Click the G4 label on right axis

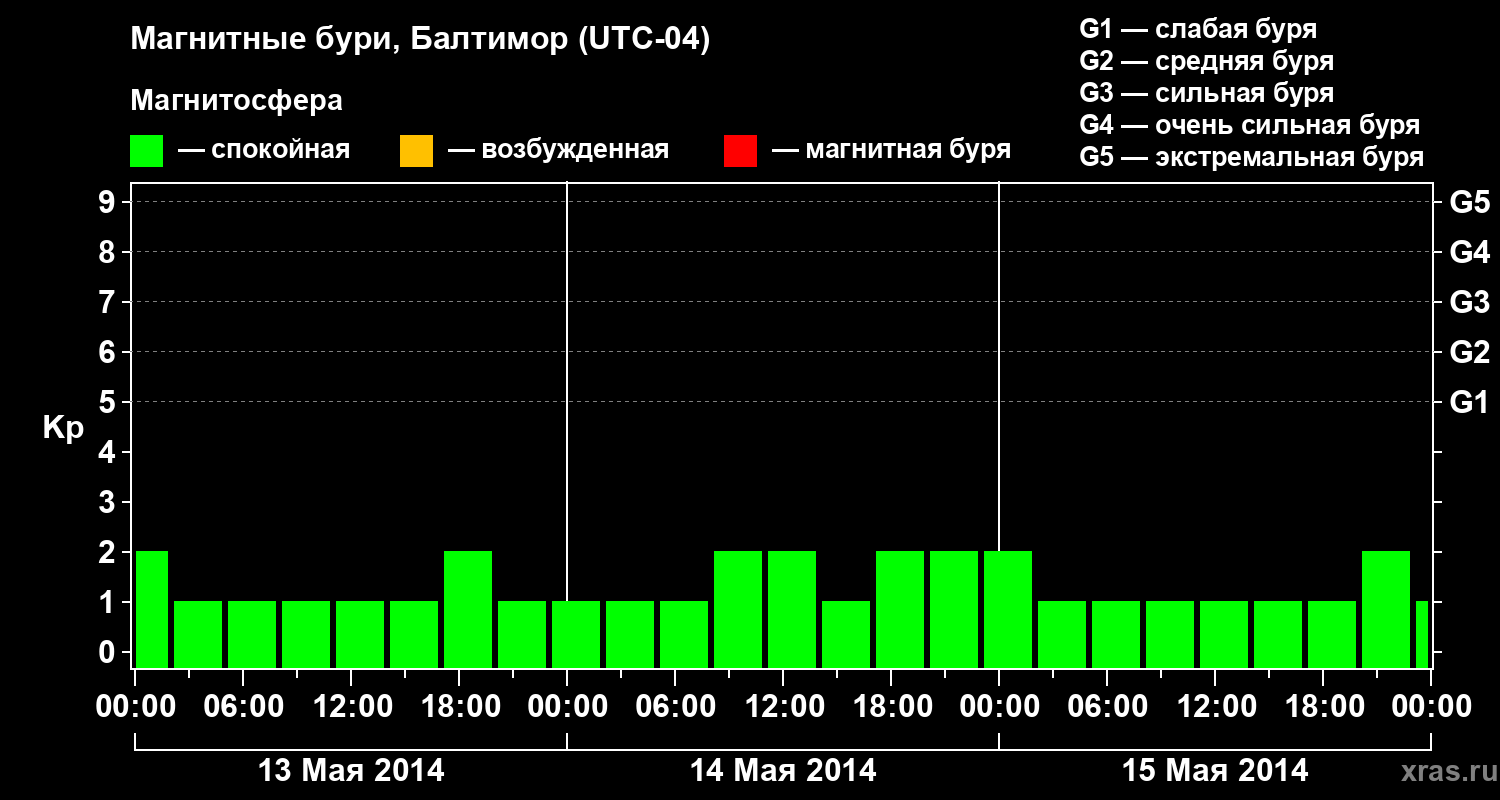(1470, 252)
